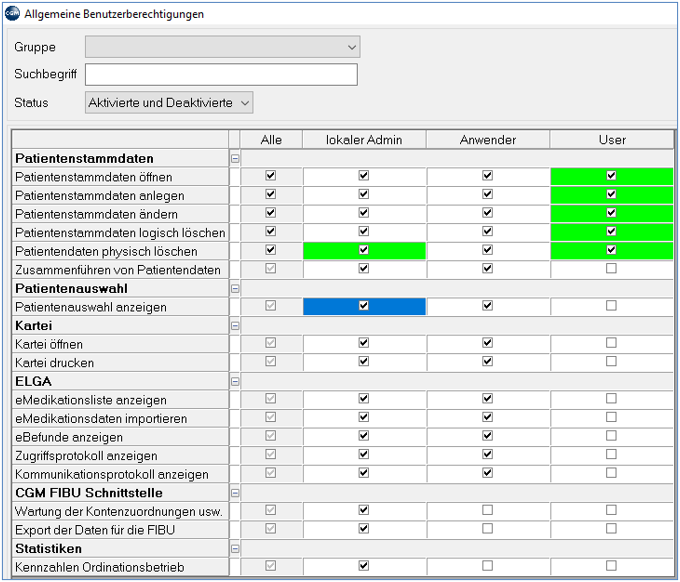Enable User checkbox for Patientenauswahl anzeigen
Screen dimensions: 680x582
click(x=611, y=306)
